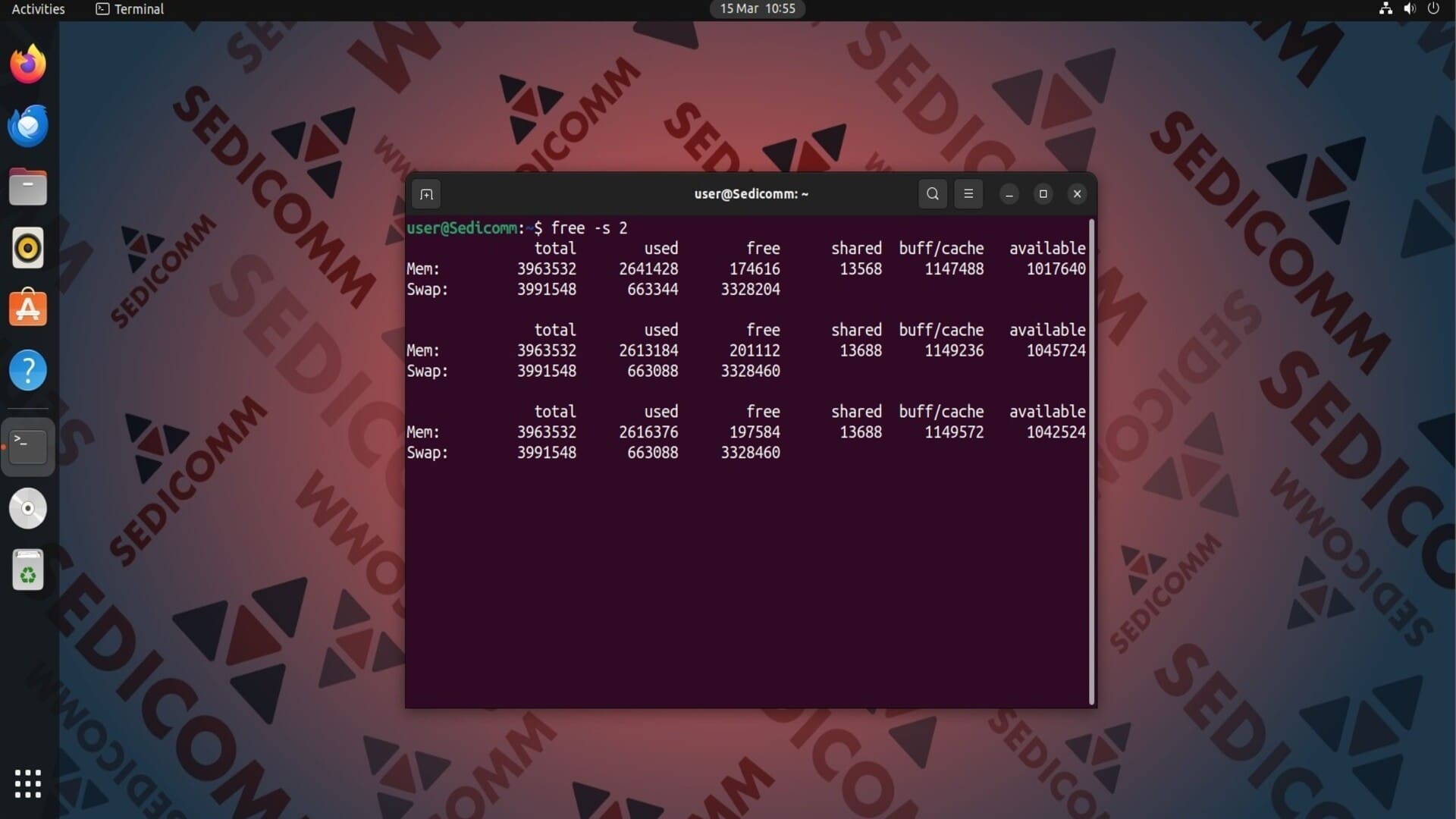Click the Activities button
1456x819 pixels.
(38, 9)
